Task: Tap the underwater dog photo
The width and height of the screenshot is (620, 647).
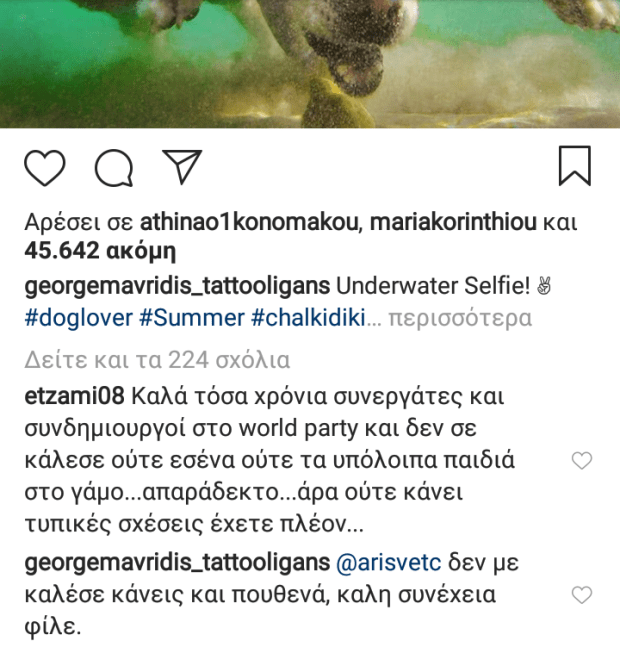Action: (x=310, y=64)
